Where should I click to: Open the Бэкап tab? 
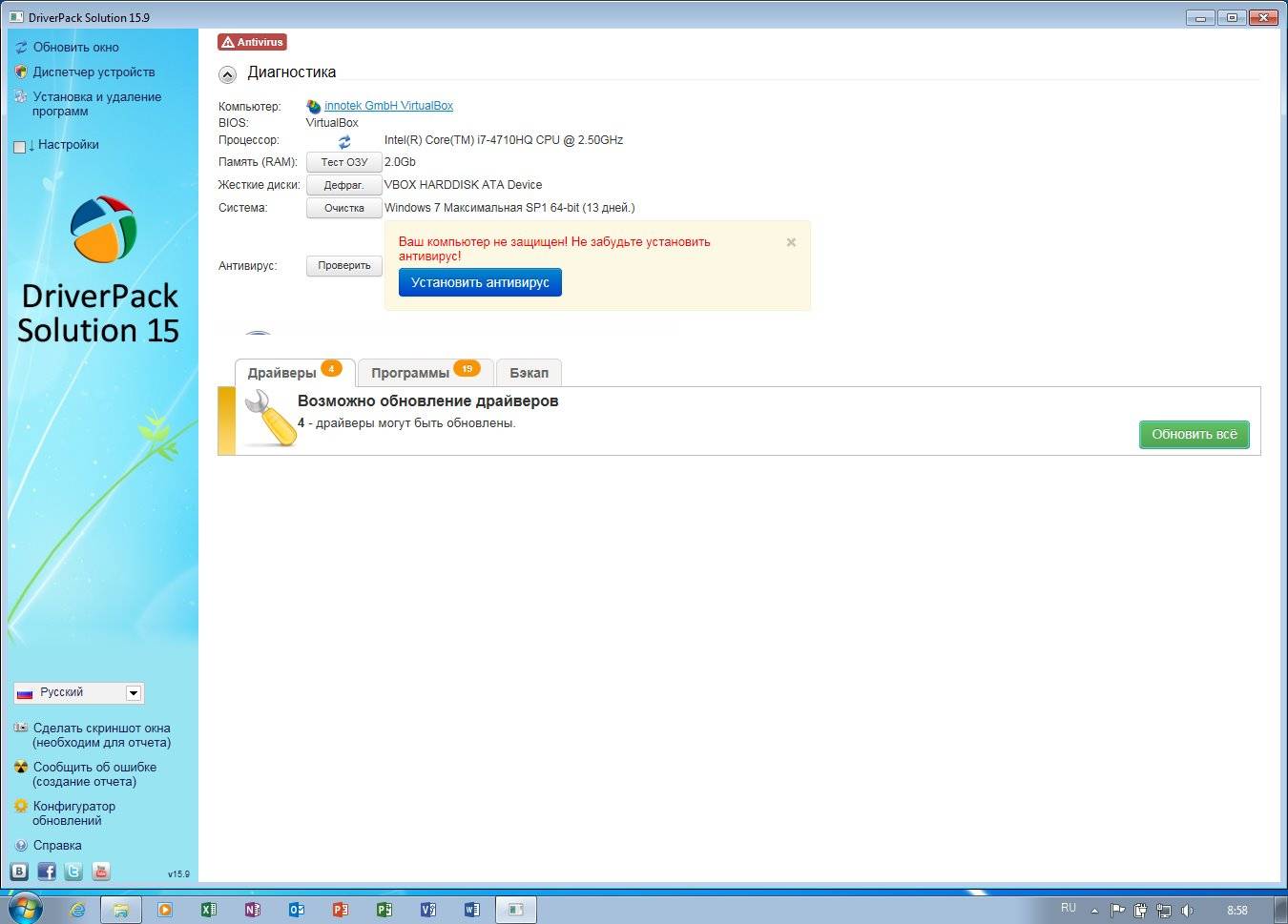529,373
